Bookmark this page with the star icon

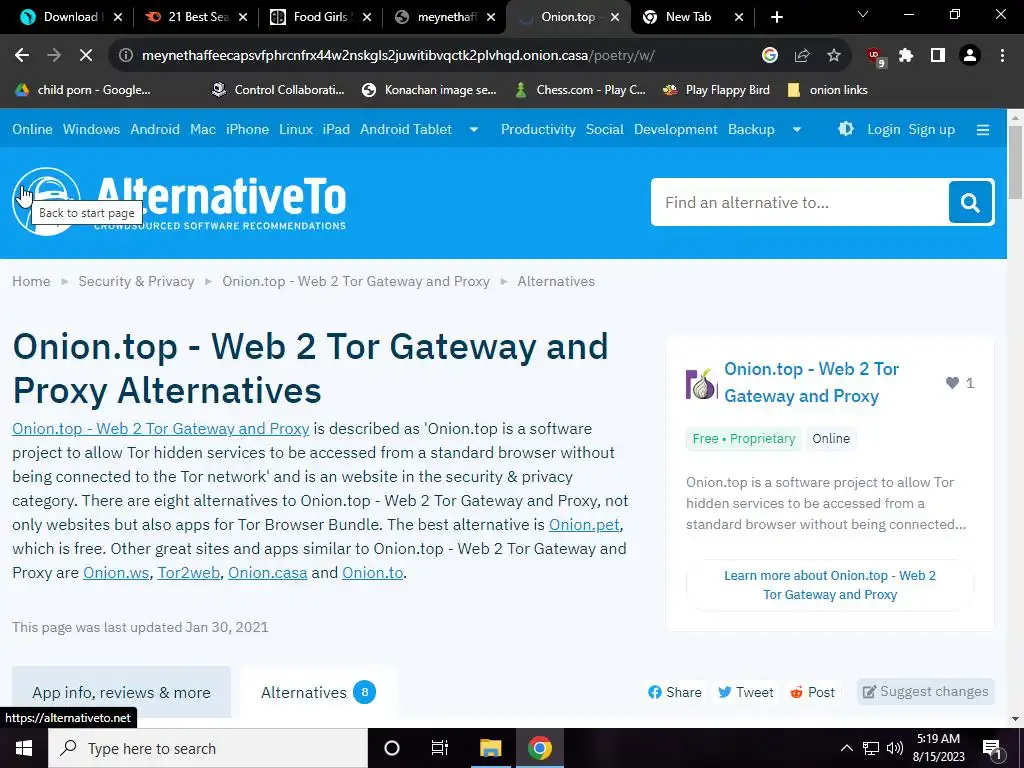point(834,56)
